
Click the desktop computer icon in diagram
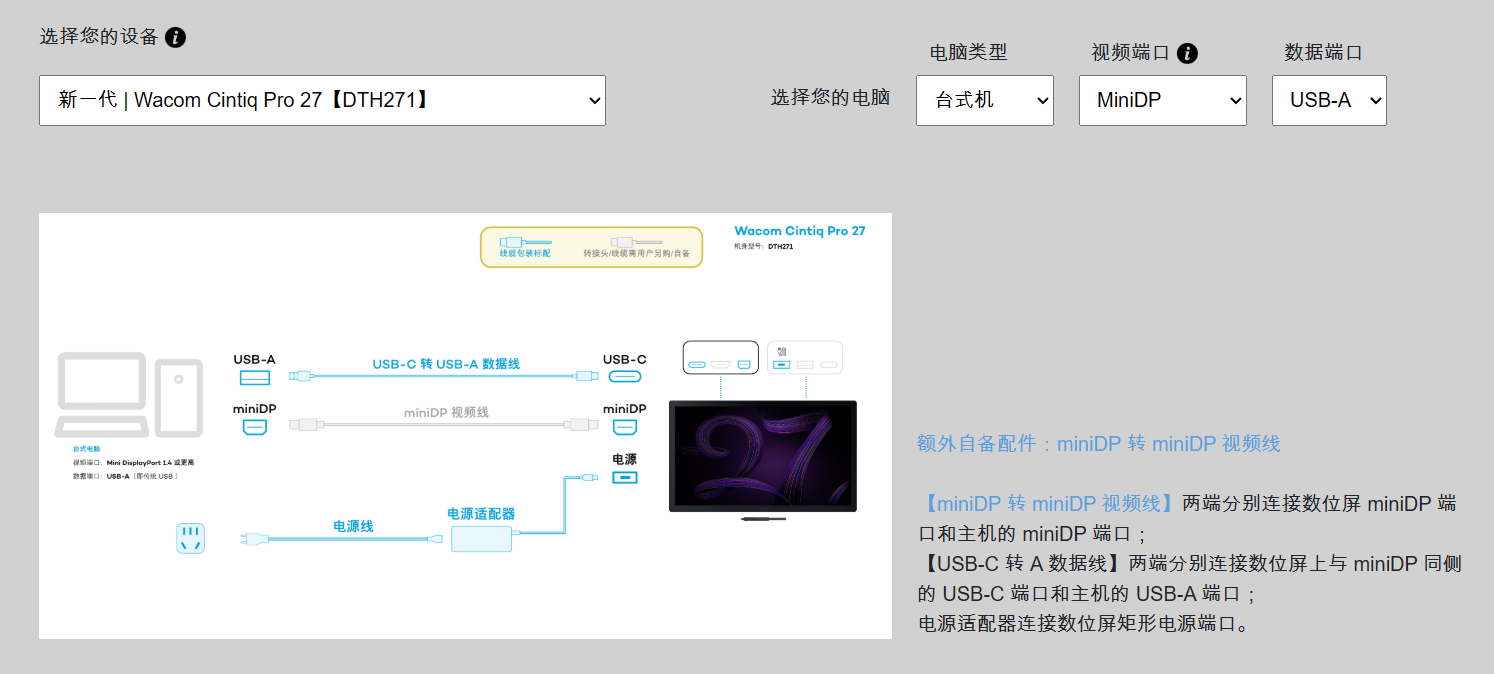(x=130, y=395)
